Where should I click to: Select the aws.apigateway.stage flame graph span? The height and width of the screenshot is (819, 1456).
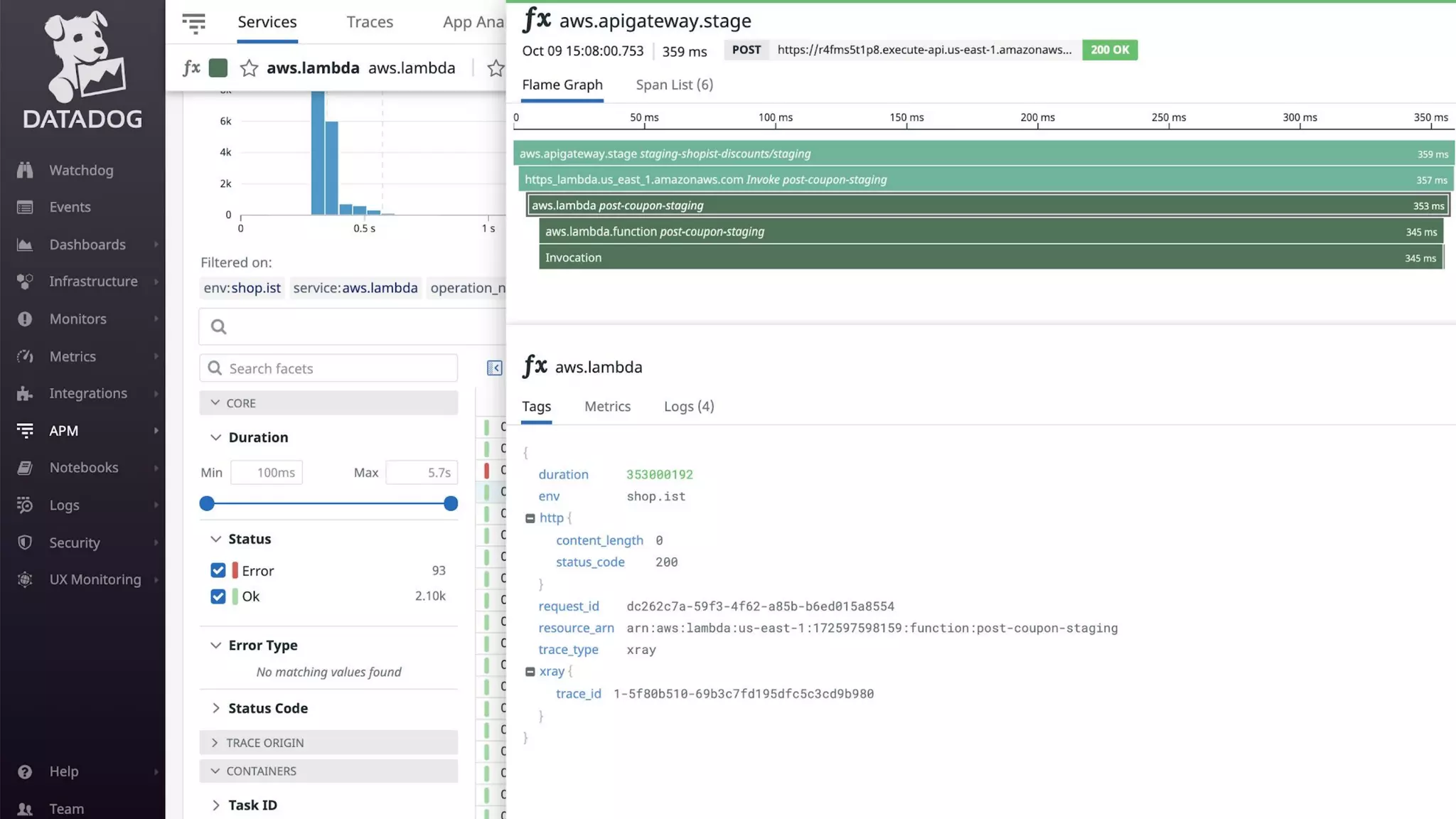[x=984, y=154]
